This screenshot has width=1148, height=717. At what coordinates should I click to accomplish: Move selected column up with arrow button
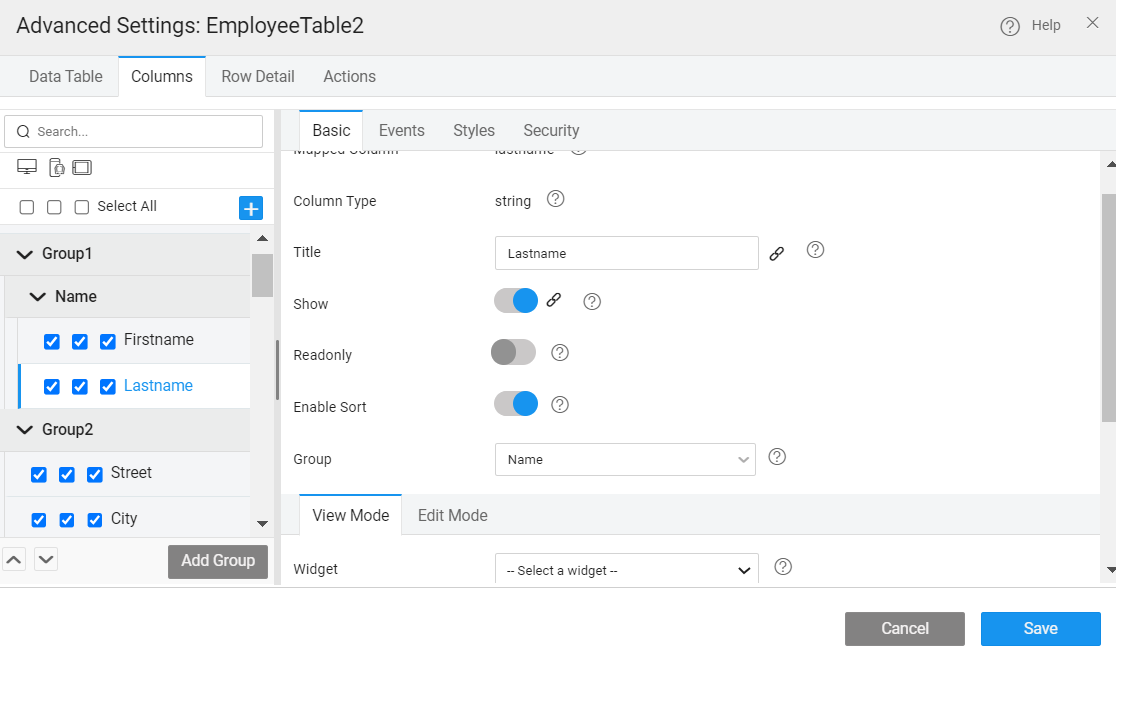(x=14, y=559)
